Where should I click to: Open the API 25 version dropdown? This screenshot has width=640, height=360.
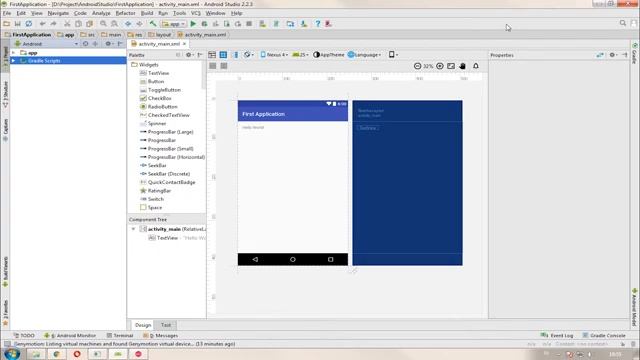click(x=300, y=55)
